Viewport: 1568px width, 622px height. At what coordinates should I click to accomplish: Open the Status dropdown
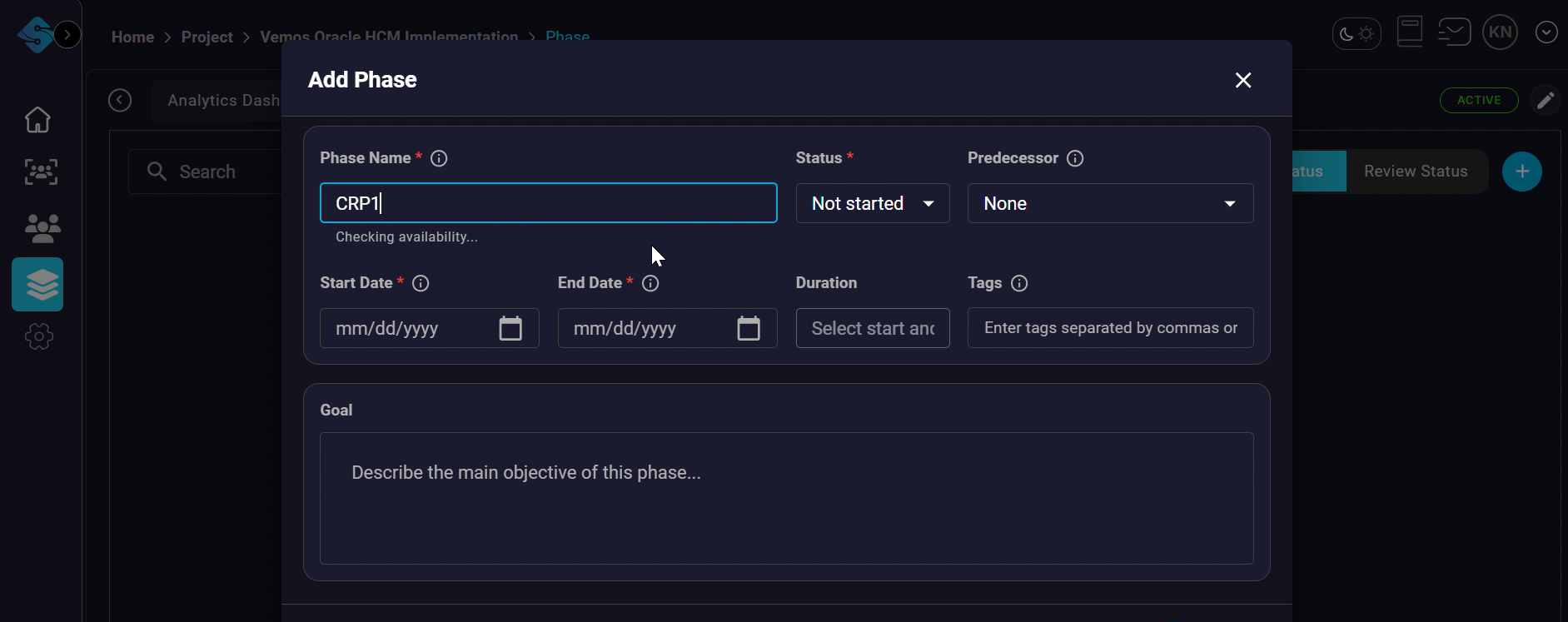click(873, 203)
